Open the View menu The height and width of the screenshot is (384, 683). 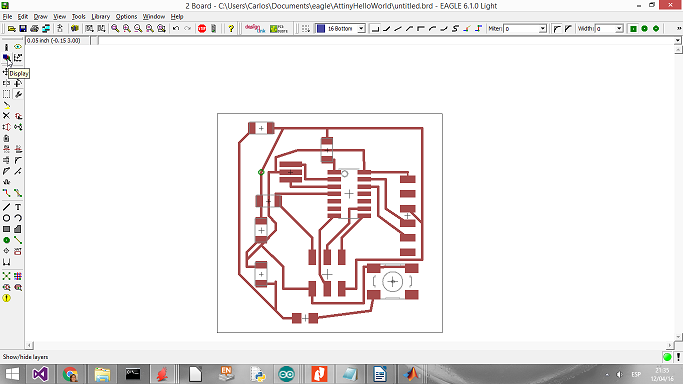click(59, 17)
